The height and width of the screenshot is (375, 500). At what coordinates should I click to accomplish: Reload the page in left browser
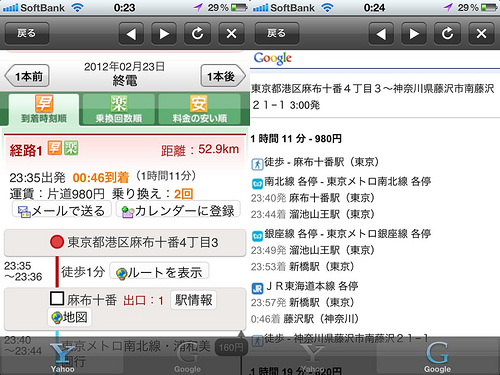pos(197,33)
